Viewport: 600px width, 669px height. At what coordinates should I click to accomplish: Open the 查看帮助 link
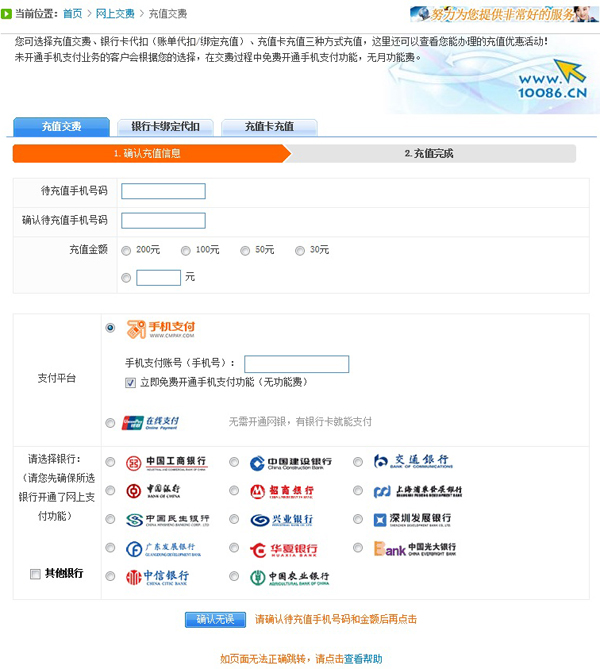[x=363, y=659]
